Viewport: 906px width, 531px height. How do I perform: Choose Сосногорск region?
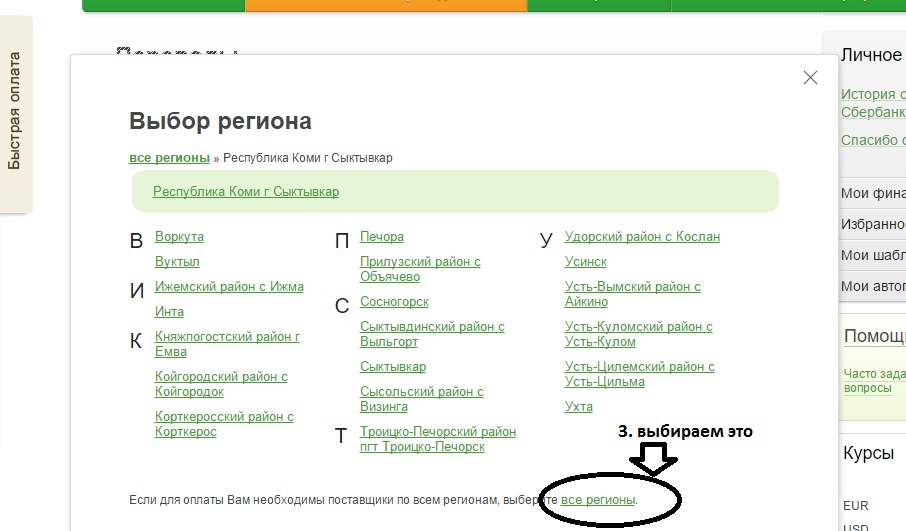(394, 301)
